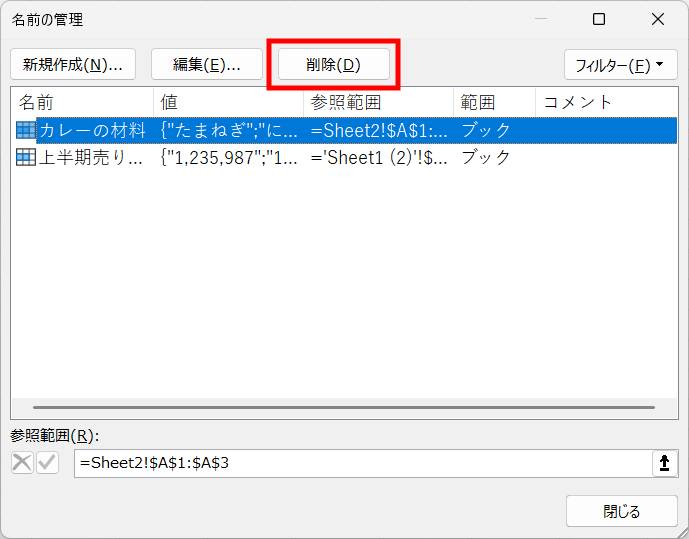Image resolution: width=689 pixels, height=539 pixels.
Task: Click the コメント column header
Action: coord(606,102)
